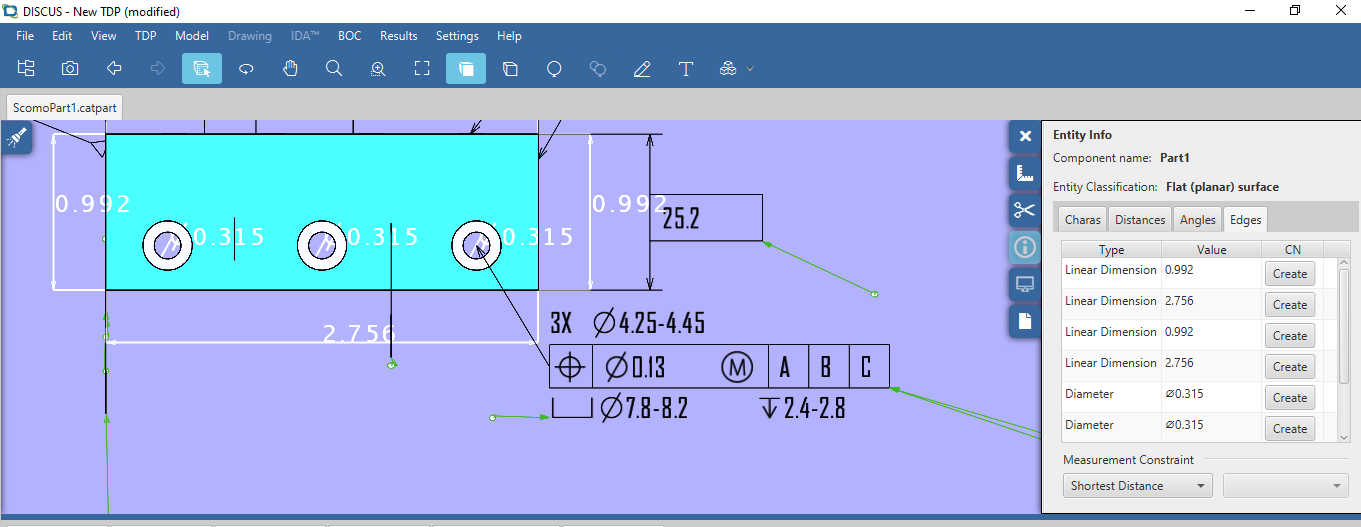
Task: Toggle the shaded solid view mode
Action: point(466,68)
